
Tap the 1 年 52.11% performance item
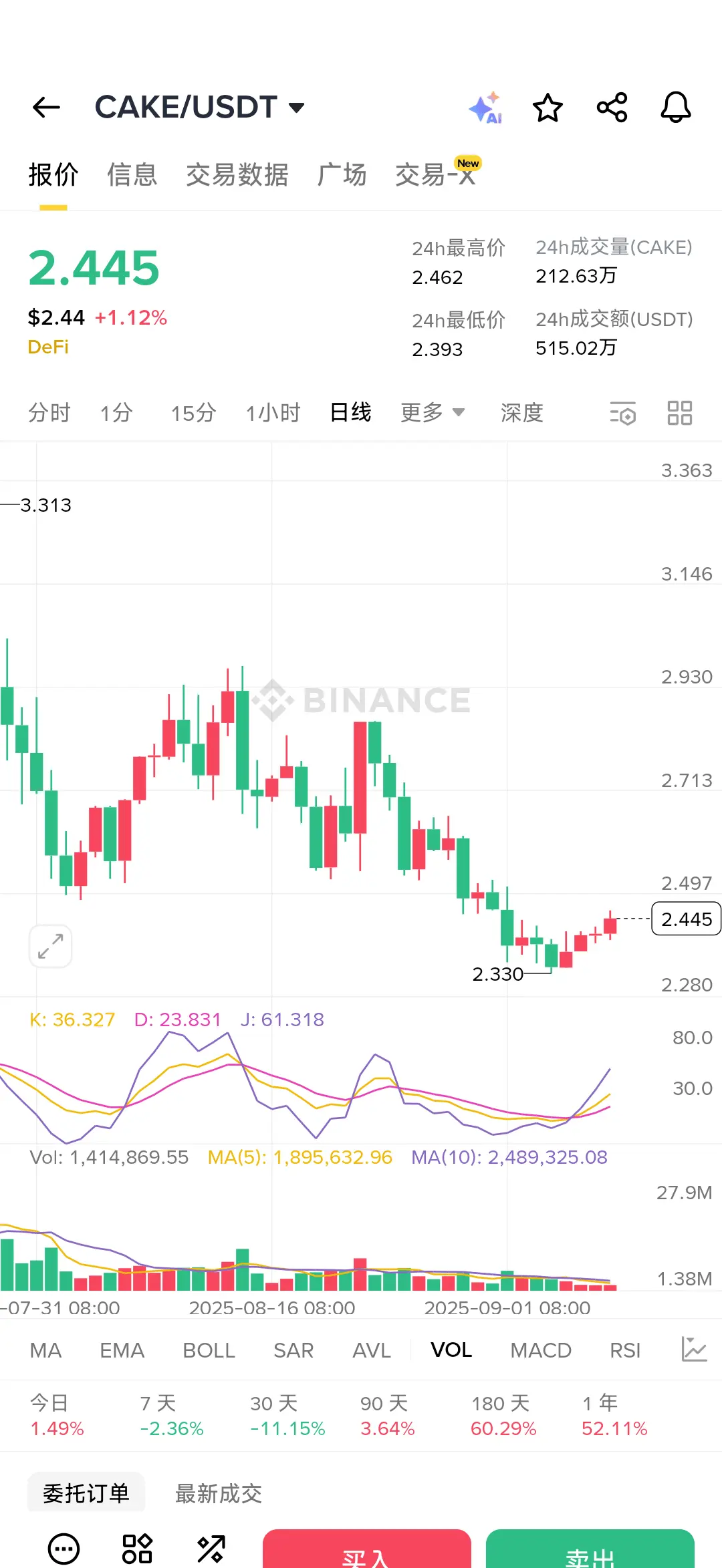614,1416
